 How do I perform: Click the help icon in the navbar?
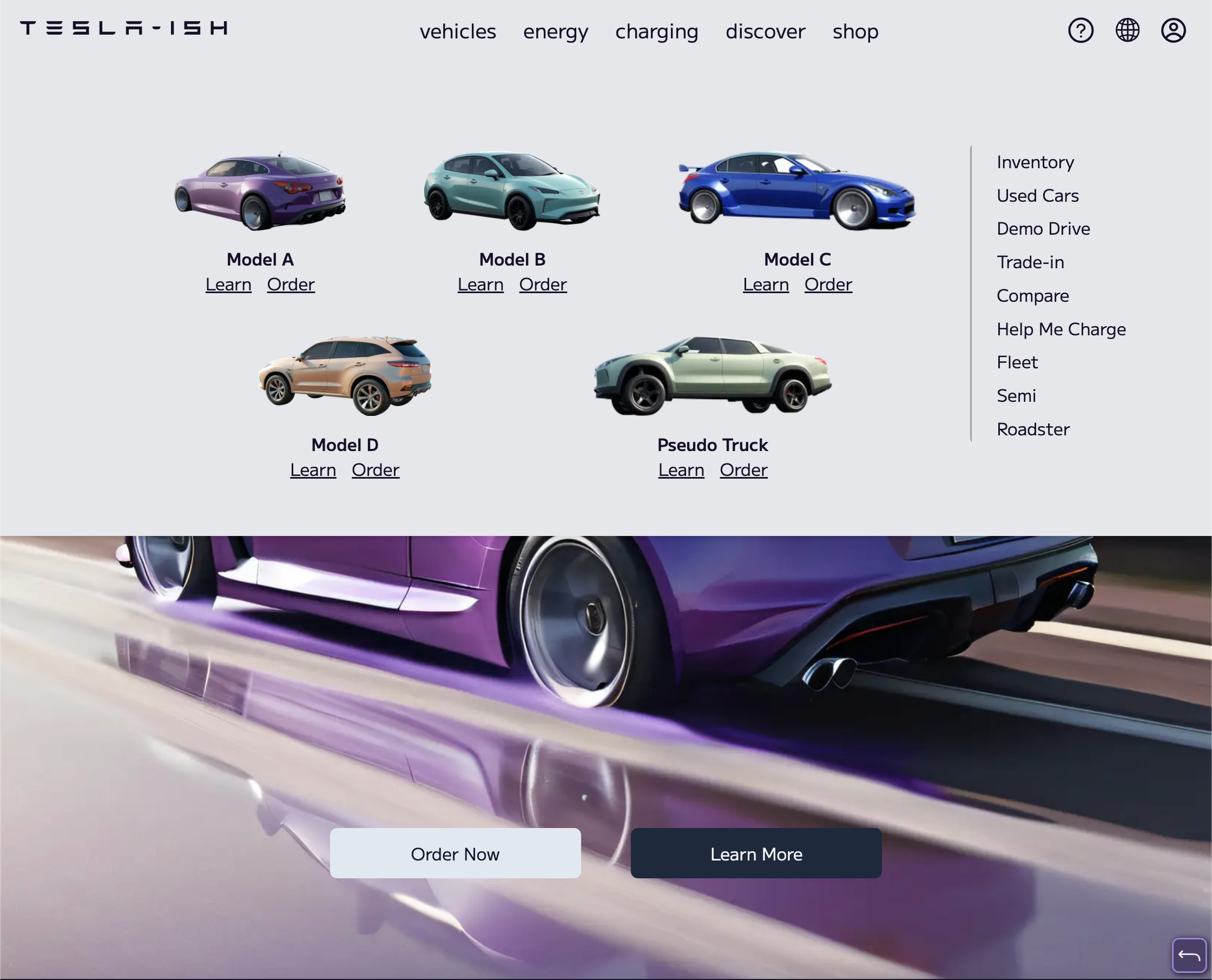point(1082,31)
